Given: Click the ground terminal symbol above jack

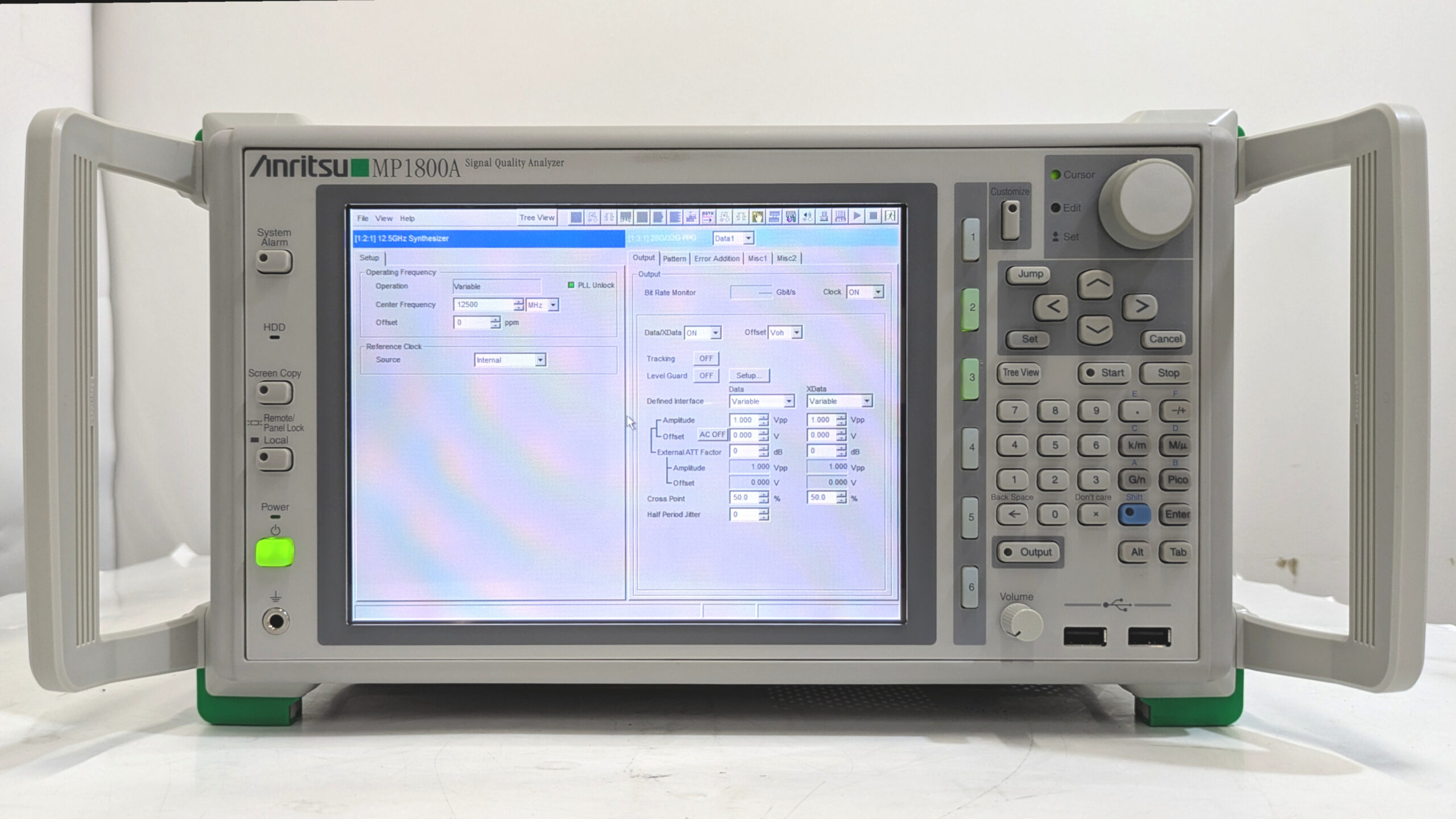Looking at the screenshot, I should [275, 597].
